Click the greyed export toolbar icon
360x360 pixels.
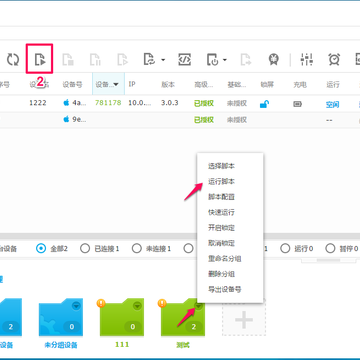point(246,60)
